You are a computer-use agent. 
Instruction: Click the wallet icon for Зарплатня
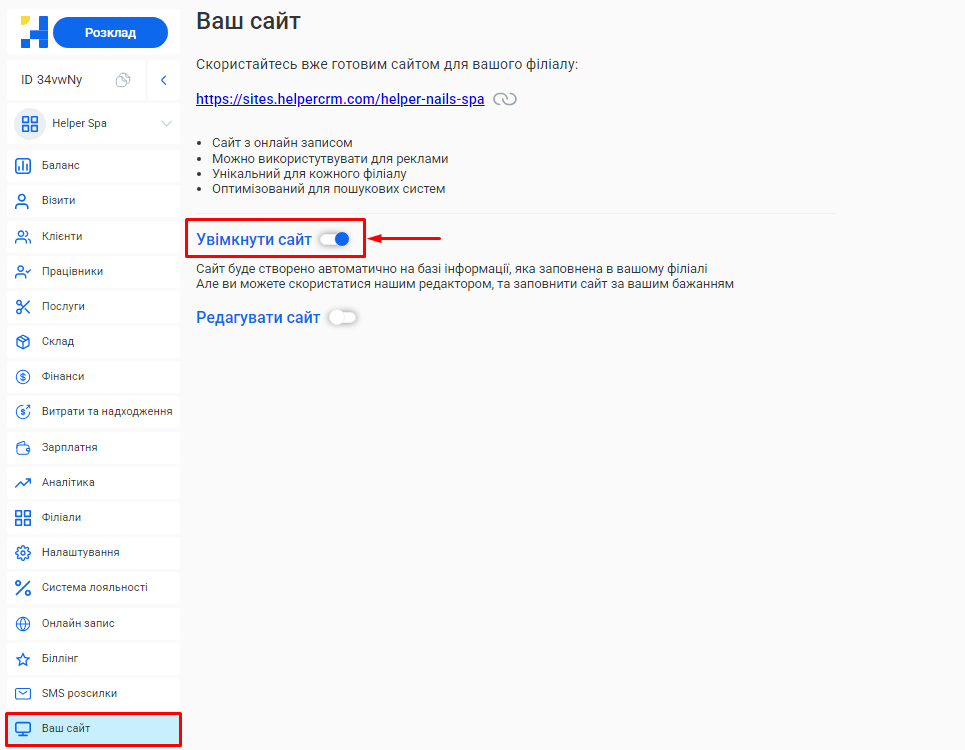click(23, 447)
